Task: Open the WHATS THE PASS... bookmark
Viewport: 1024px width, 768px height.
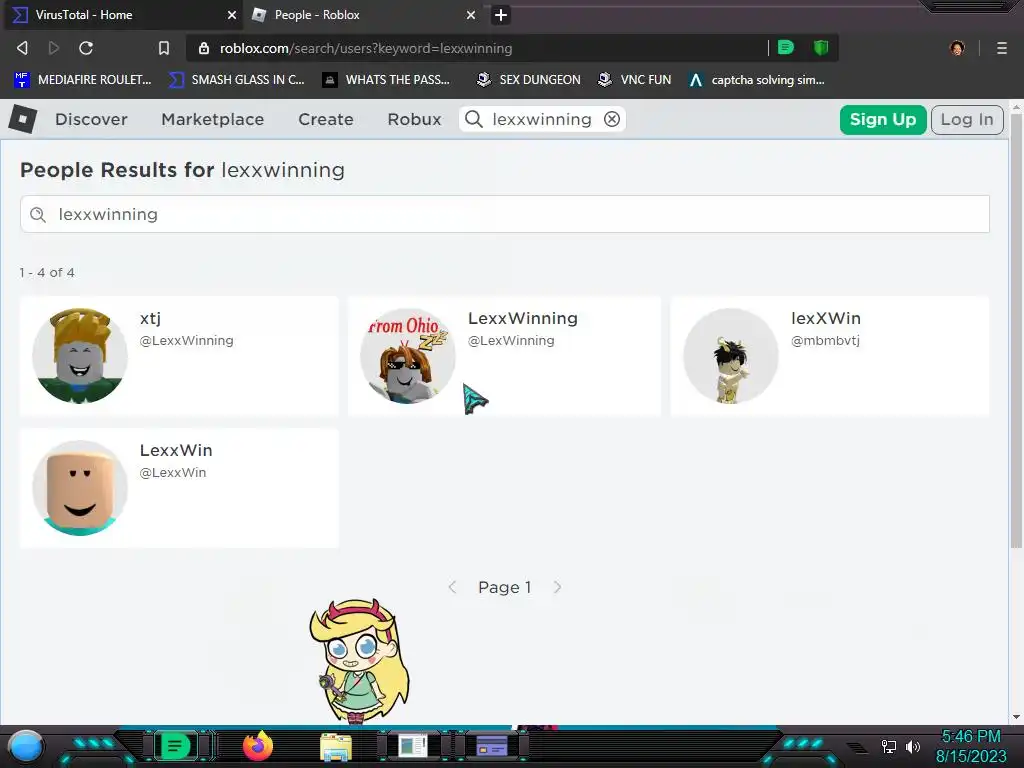Action: tap(386, 80)
